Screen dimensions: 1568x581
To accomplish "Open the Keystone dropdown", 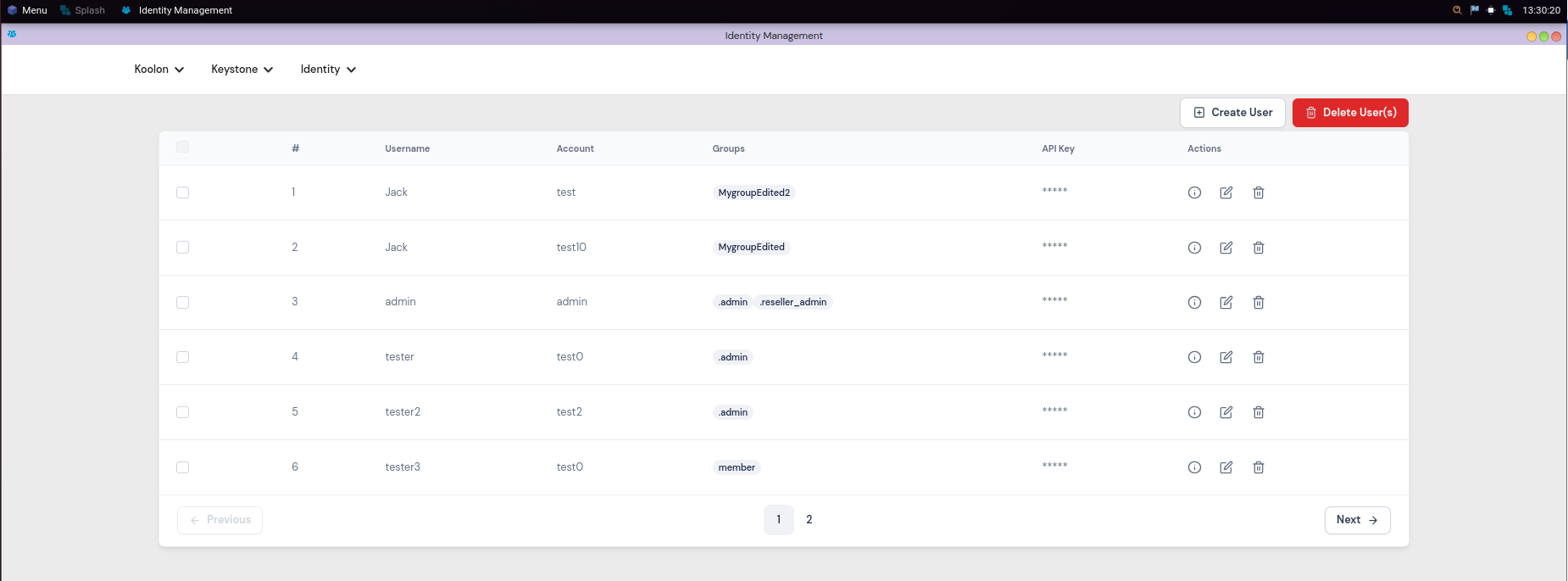I will click(242, 70).
